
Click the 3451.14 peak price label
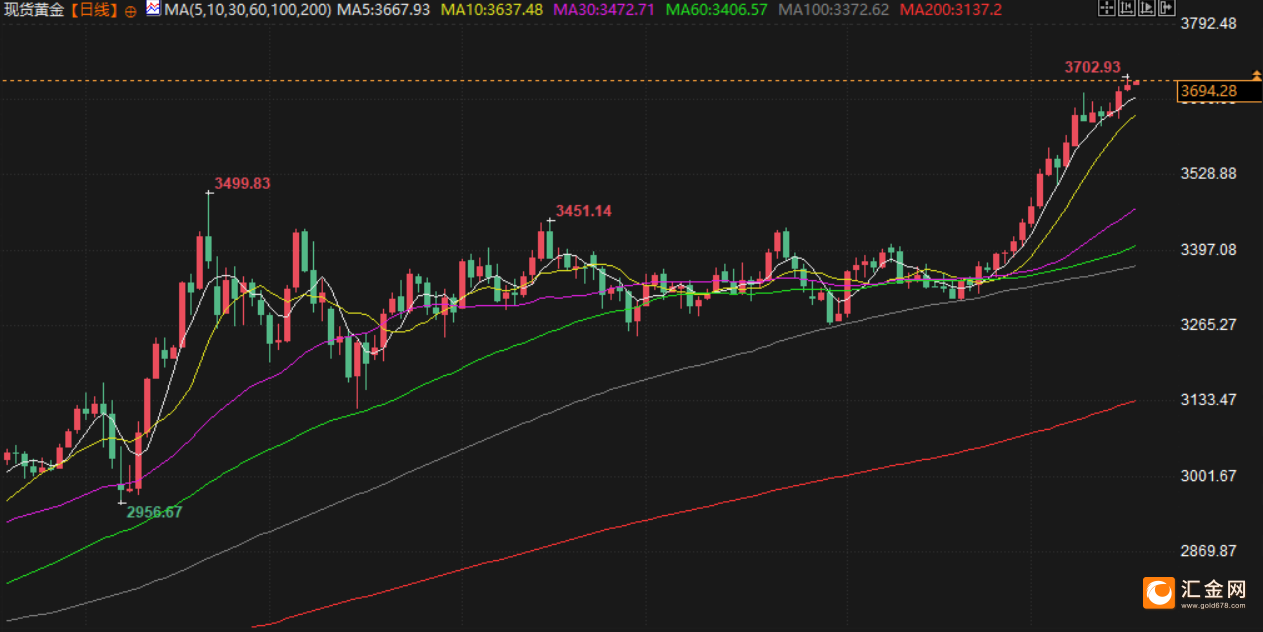pyautogui.click(x=584, y=211)
